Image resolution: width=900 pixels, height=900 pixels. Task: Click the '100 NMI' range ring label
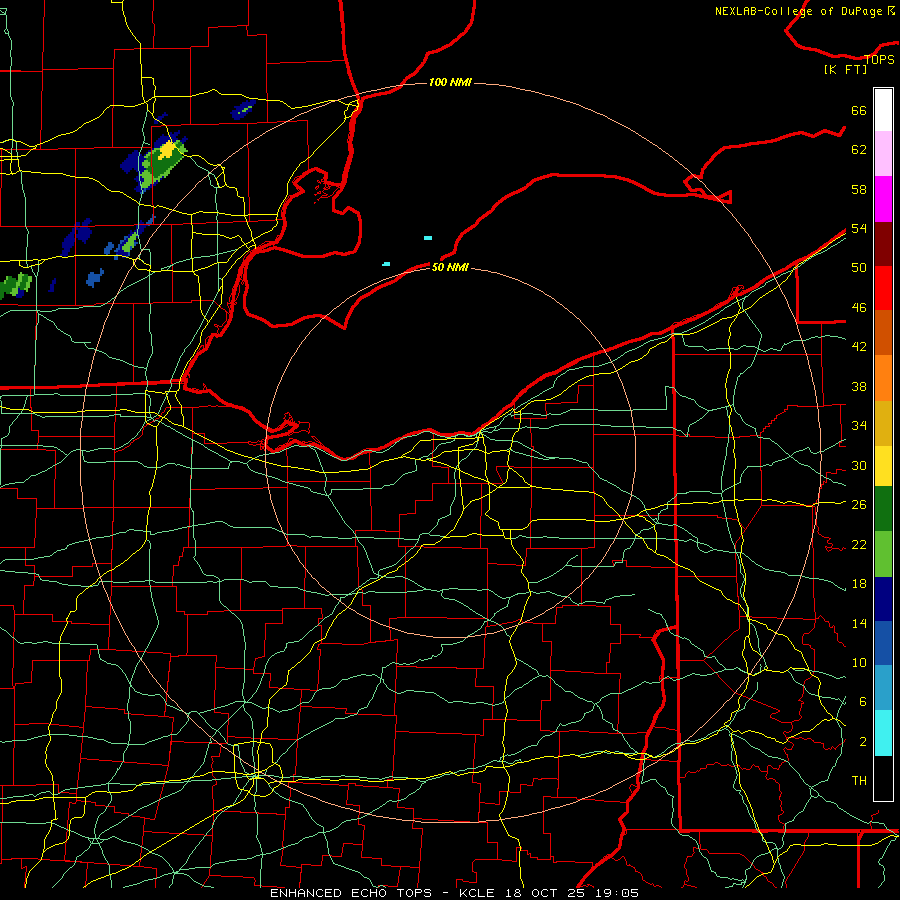450,82
